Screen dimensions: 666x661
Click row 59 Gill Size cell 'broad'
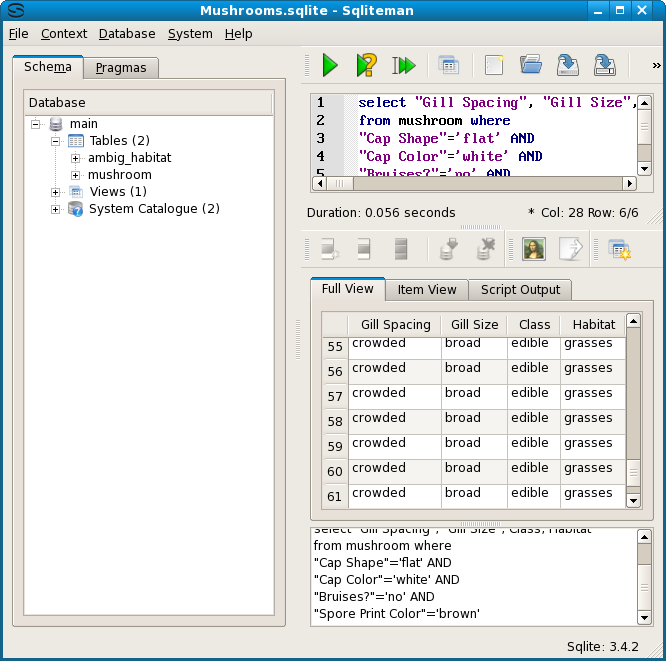[x=474, y=446]
